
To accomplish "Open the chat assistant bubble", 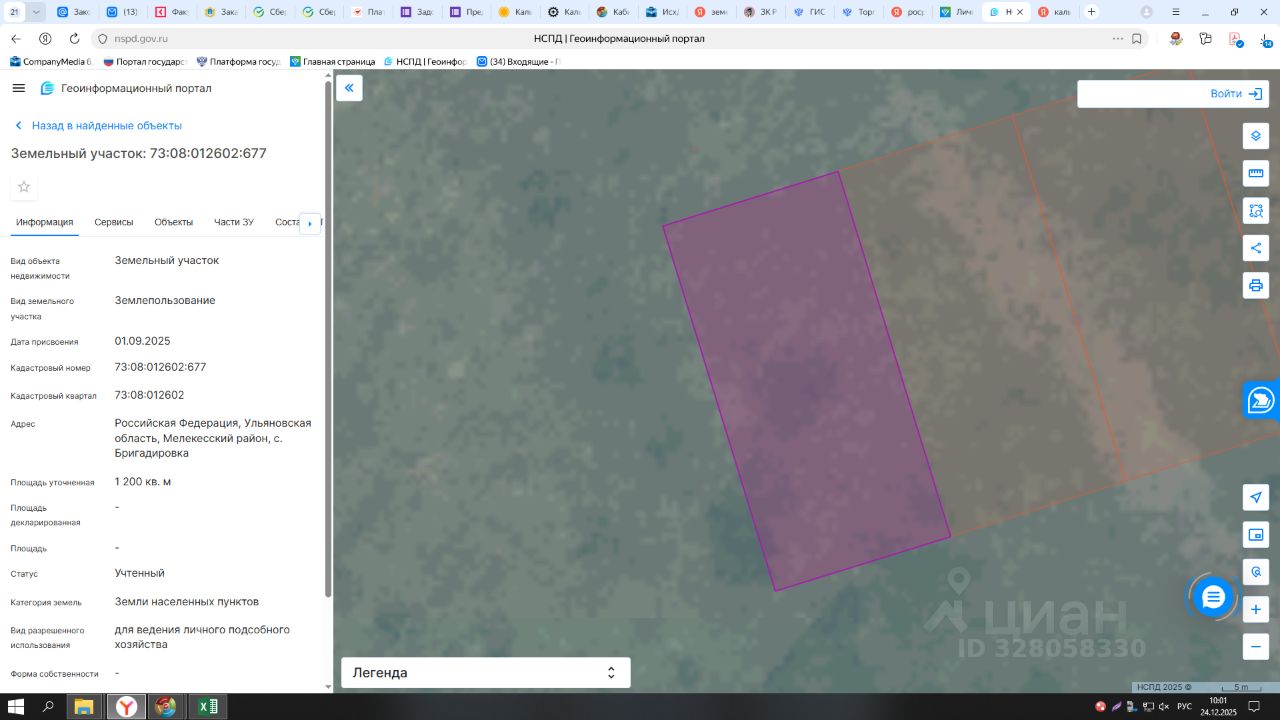I will [x=1213, y=598].
